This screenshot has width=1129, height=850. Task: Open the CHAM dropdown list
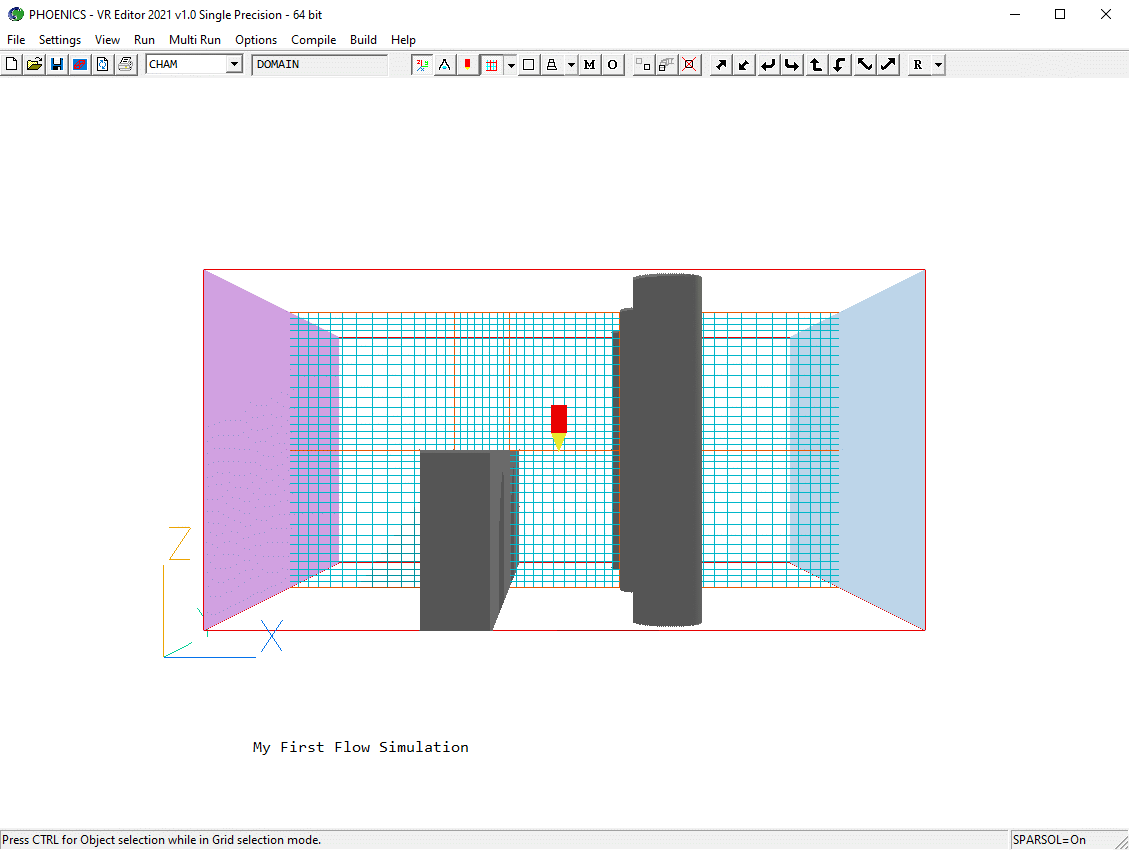click(x=234, y=65)
